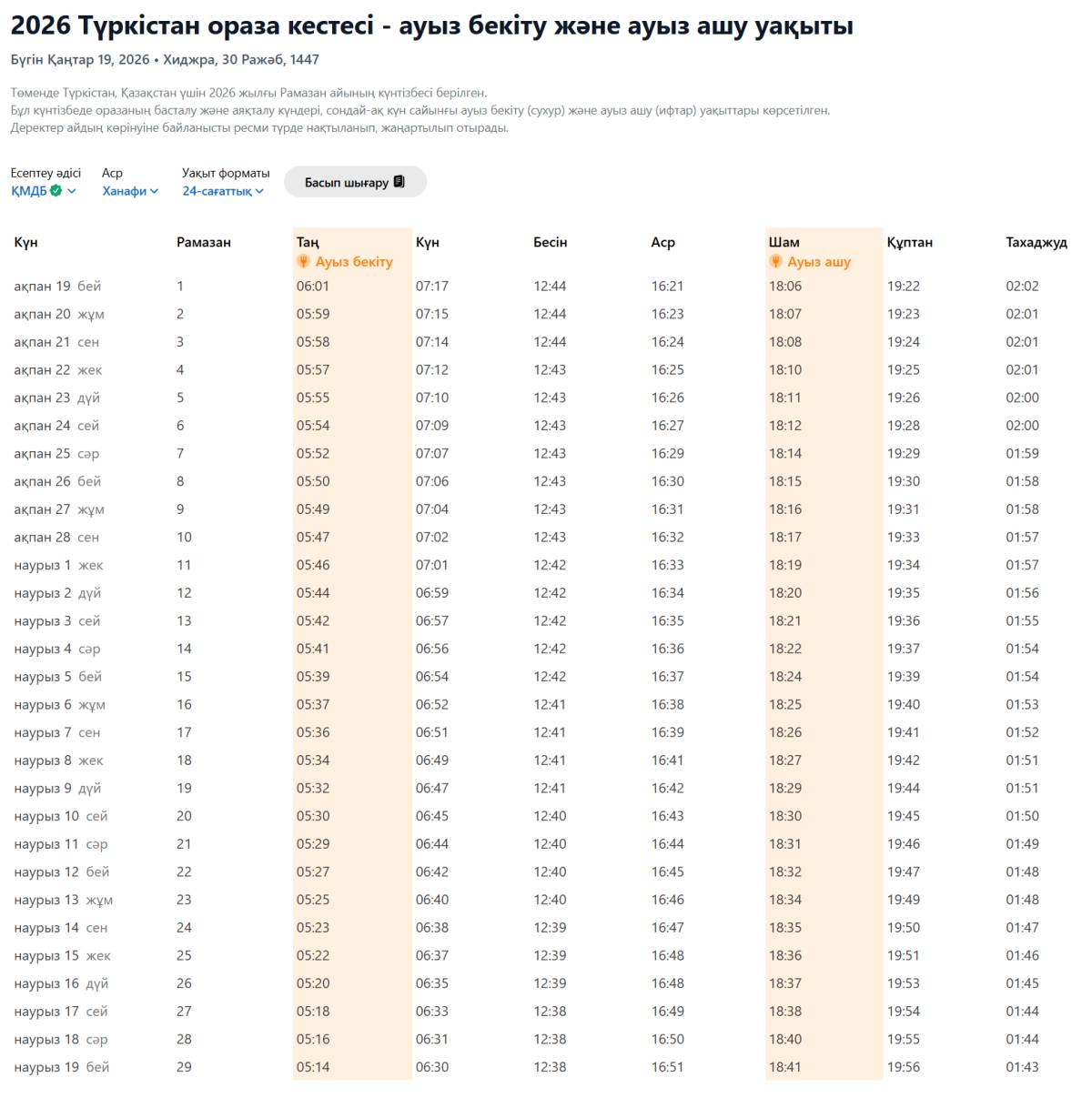Click the Шам column header
This screenshot has height=1108, width=1092.
point(784,242)
